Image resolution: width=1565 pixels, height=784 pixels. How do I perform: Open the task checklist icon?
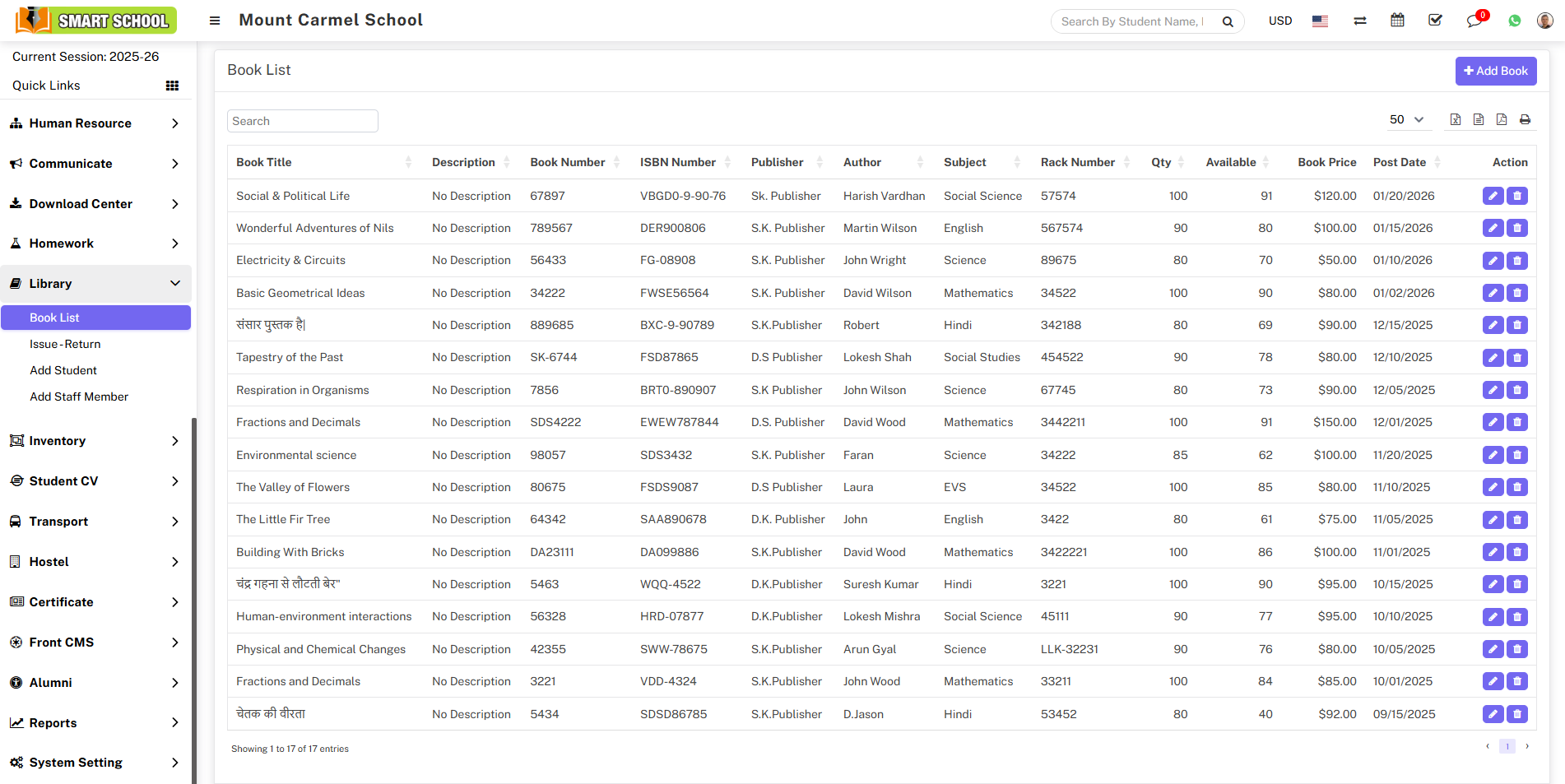click(x=1435, y=21)
